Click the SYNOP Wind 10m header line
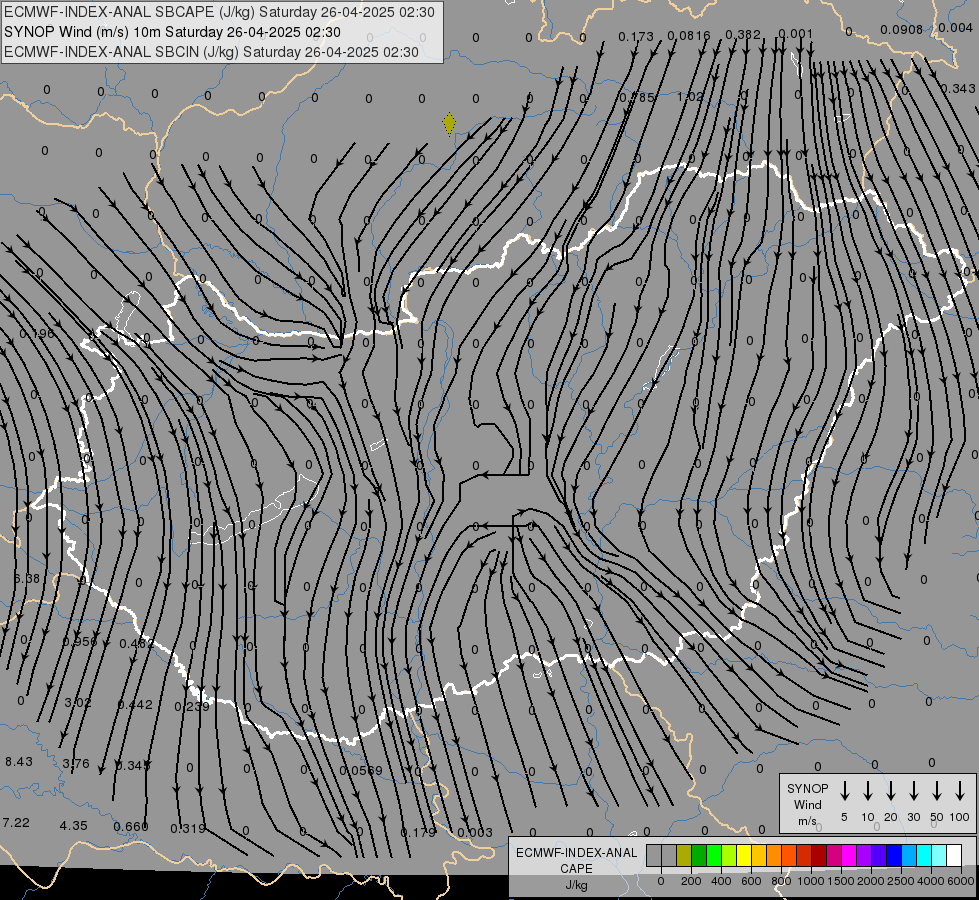This screenshot has height=900, width=979. click(172, 32)
